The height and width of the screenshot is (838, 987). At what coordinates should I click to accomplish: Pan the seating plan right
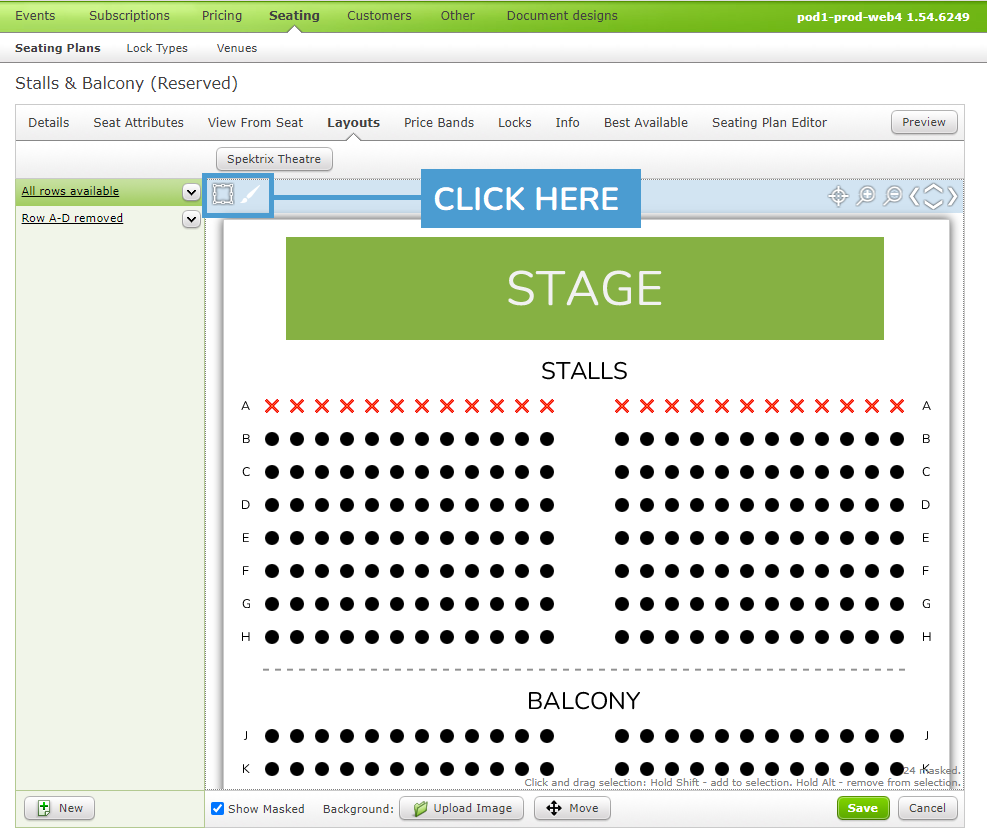(x=952, y=196)
